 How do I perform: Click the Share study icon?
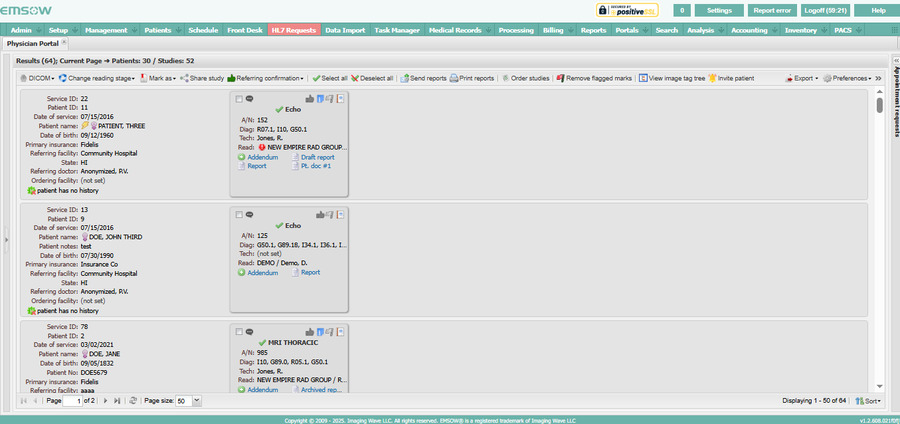coord(184,77)
